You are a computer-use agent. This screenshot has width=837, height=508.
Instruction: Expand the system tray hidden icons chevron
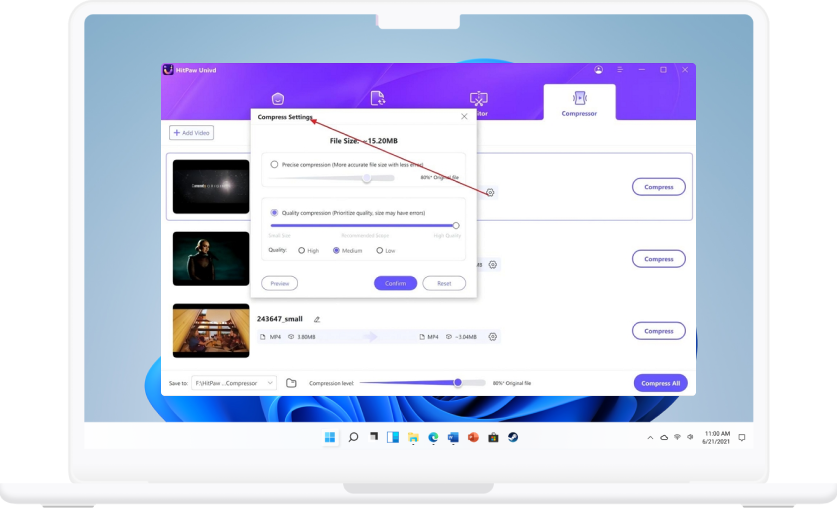pos(650,438)
